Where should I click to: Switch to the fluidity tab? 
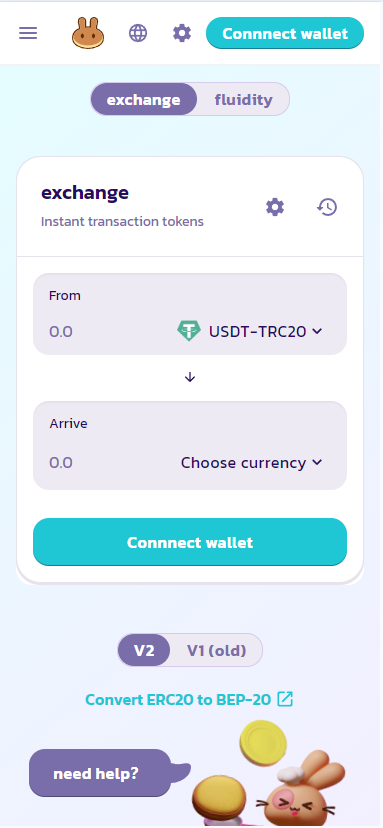(x=244, y=99)
